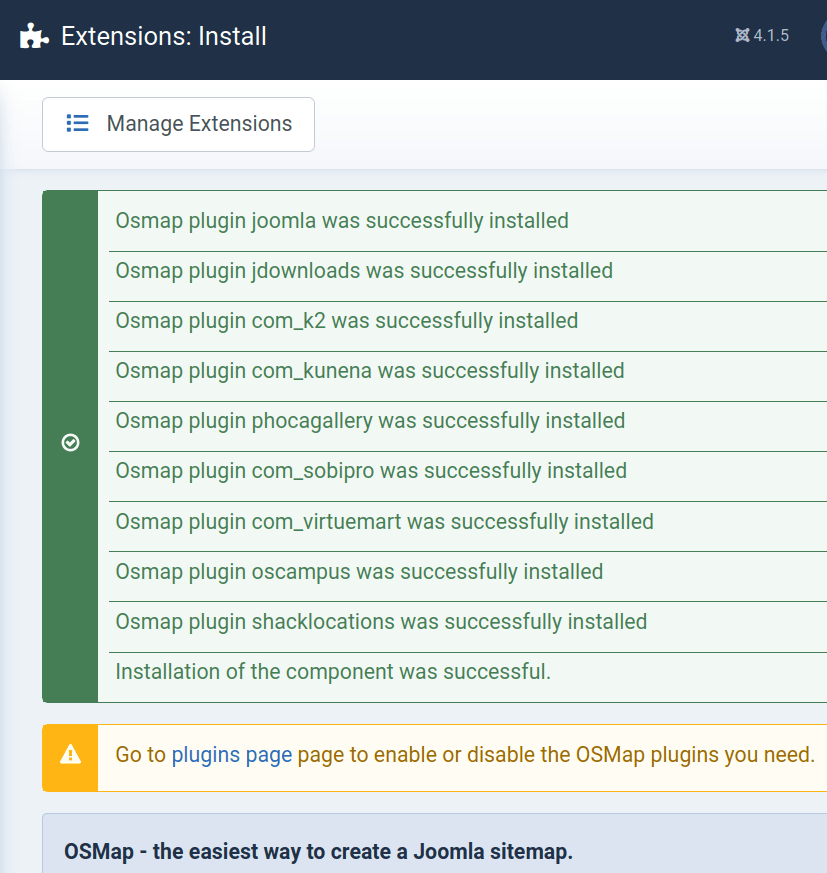
Task: Select 'Osmap plugin jdownloads was successfully installed'
Action: pyautogui.click(x=364, y=271)
